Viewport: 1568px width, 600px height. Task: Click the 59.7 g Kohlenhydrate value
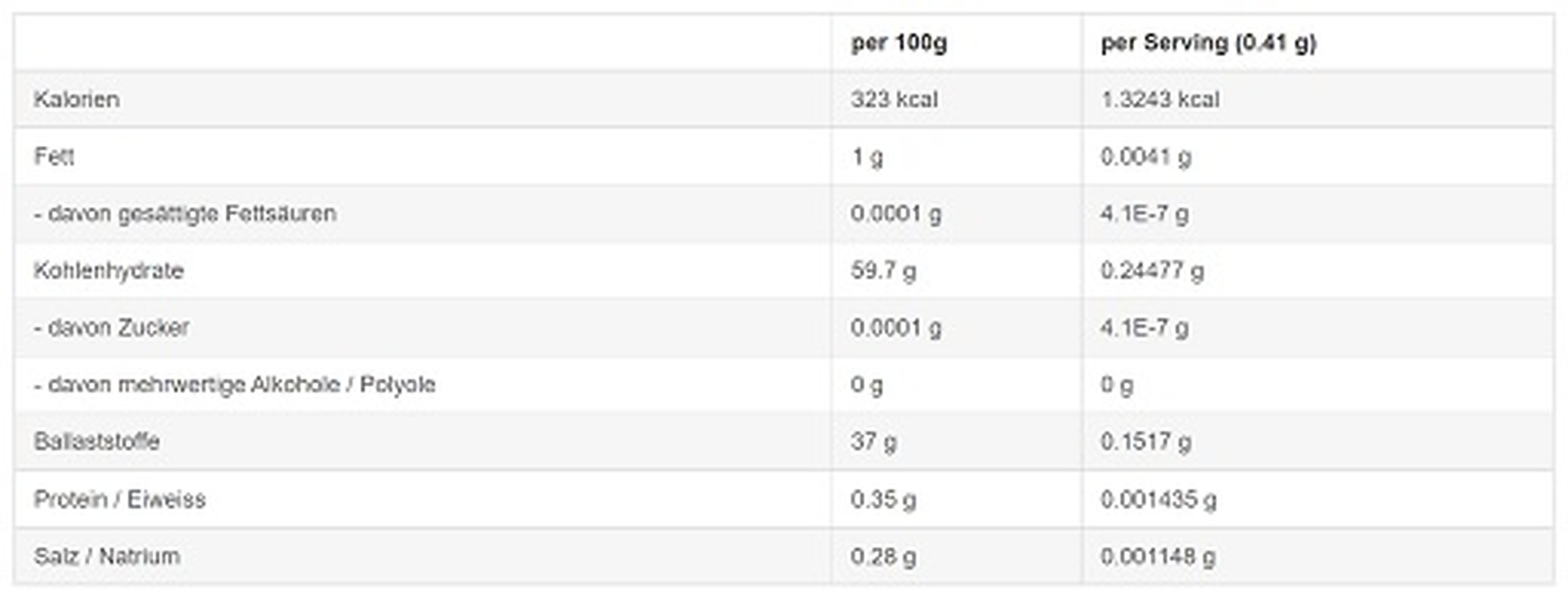click(883, 270)
